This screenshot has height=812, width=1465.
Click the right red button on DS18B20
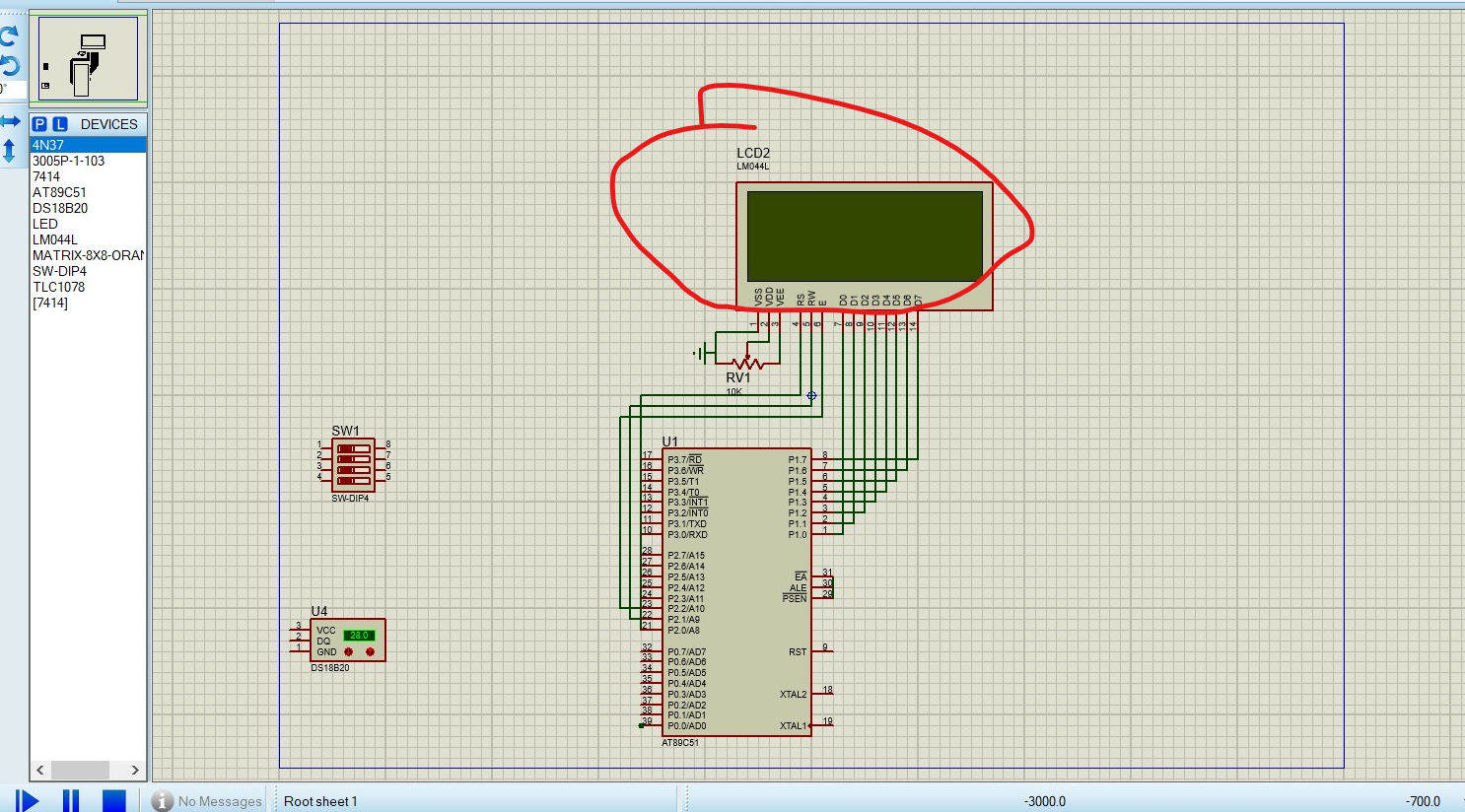[x=370, y=652]
